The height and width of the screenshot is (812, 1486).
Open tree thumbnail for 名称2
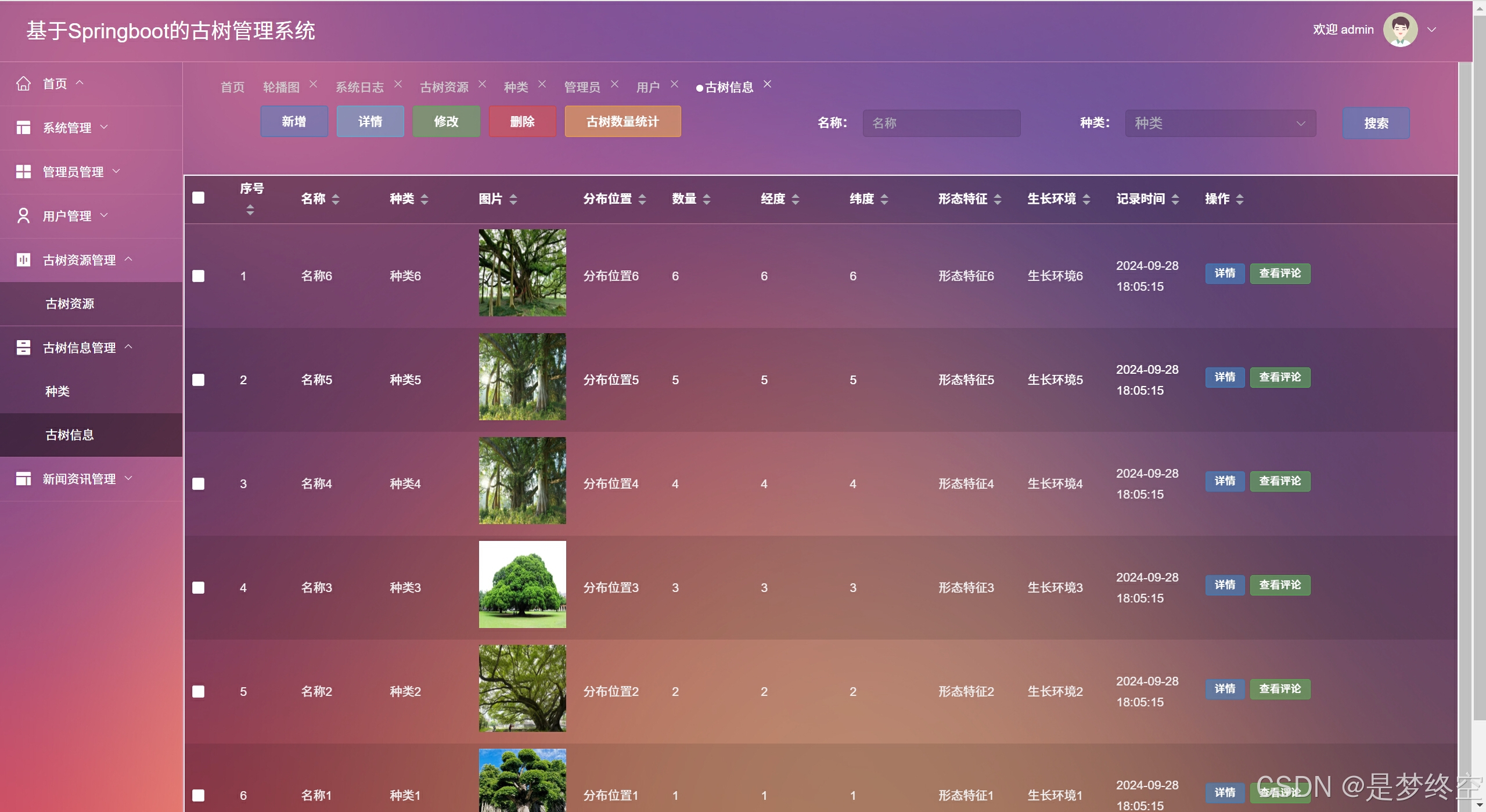522,688
